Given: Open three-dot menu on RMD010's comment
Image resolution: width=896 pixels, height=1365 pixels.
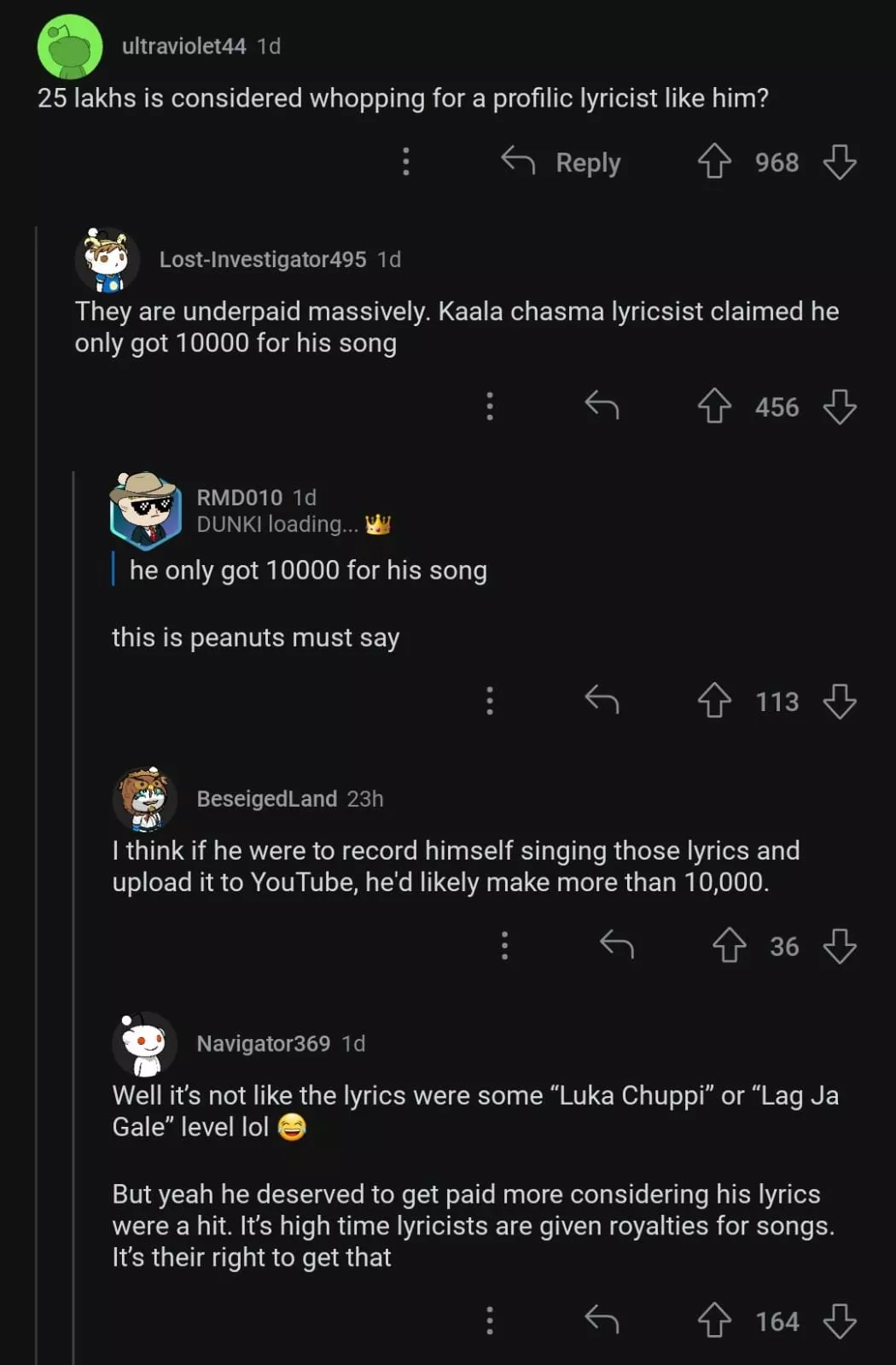Looking at the screenshot, I should pos(490,701).
